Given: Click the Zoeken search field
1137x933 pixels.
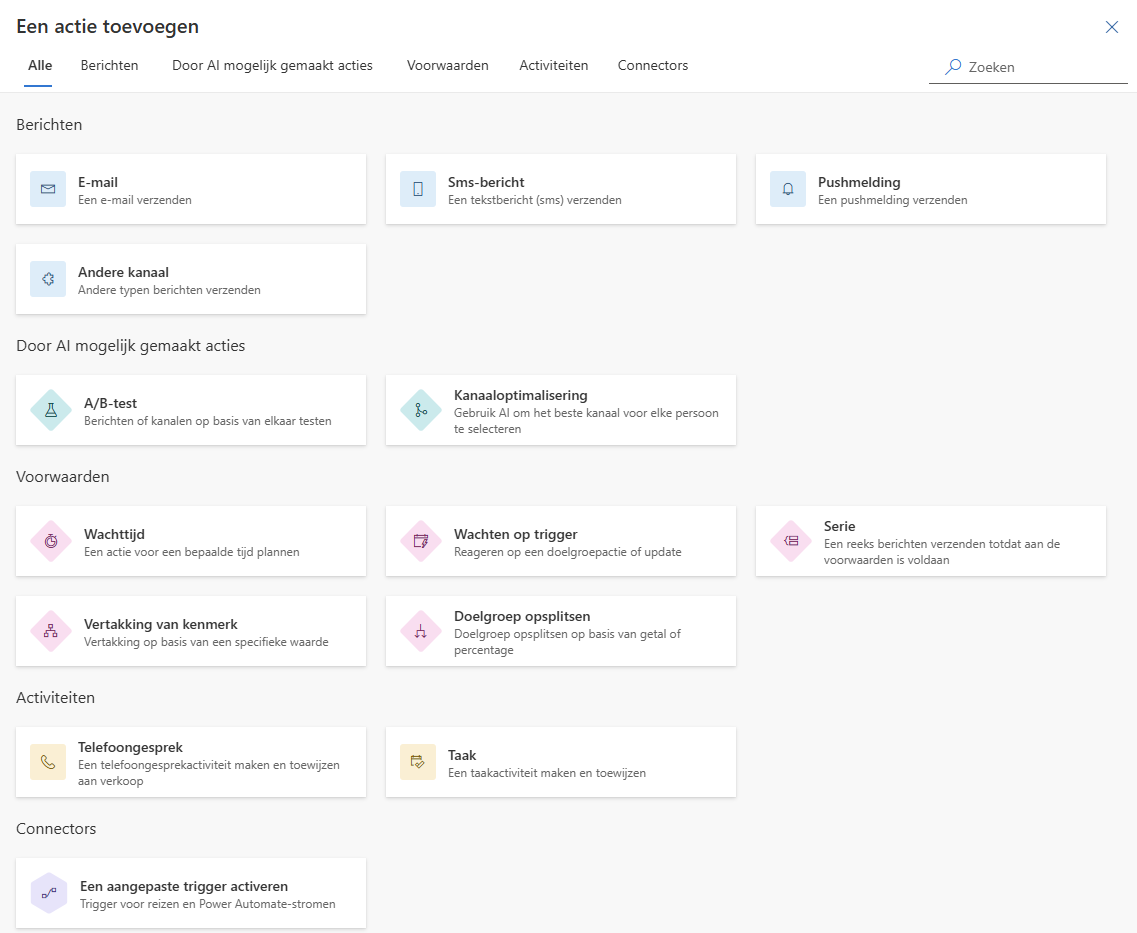Looking at the screenshot, I should [1040, 67].
